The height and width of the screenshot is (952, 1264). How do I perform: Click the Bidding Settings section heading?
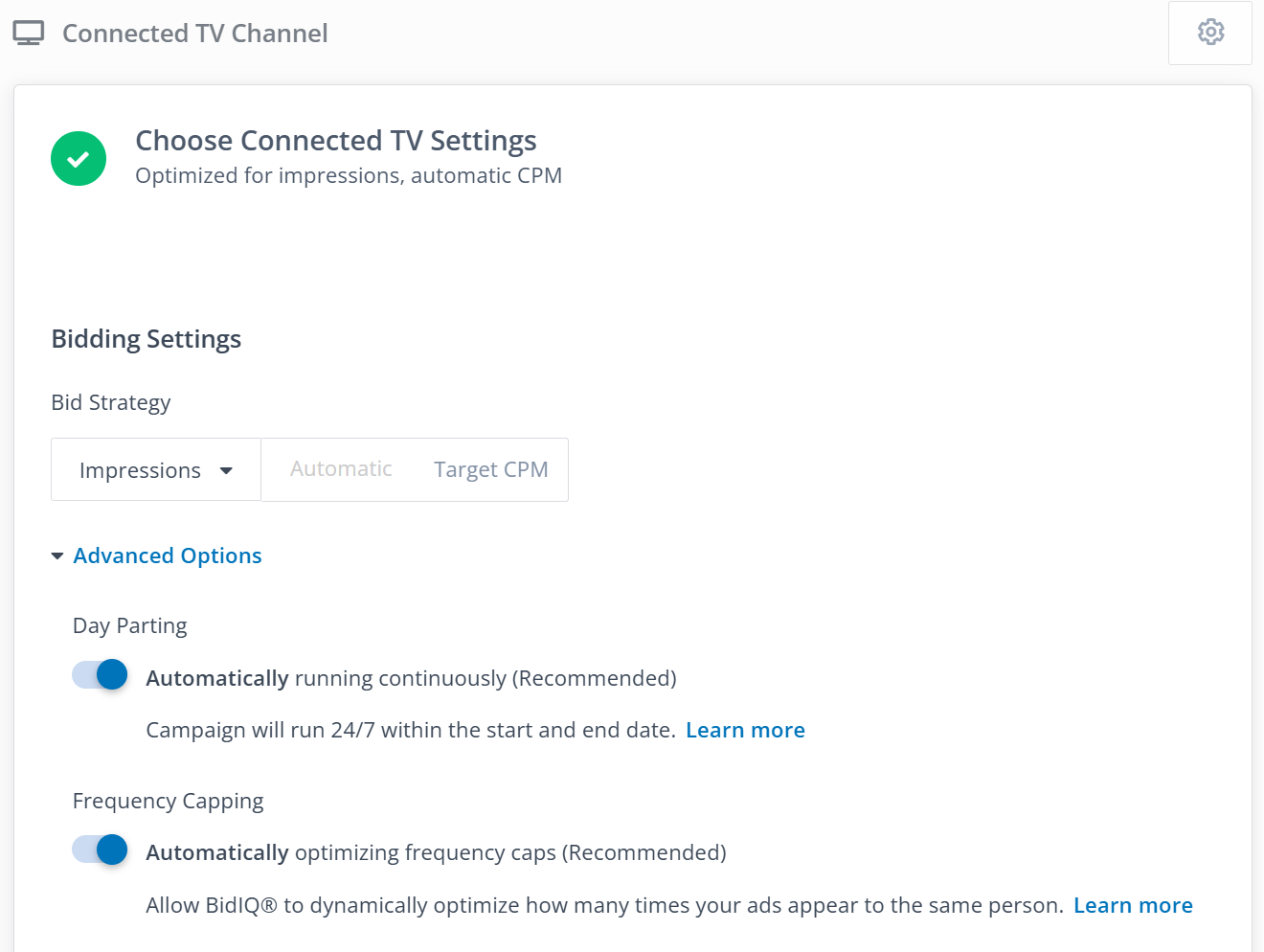(x=147, y=339)
